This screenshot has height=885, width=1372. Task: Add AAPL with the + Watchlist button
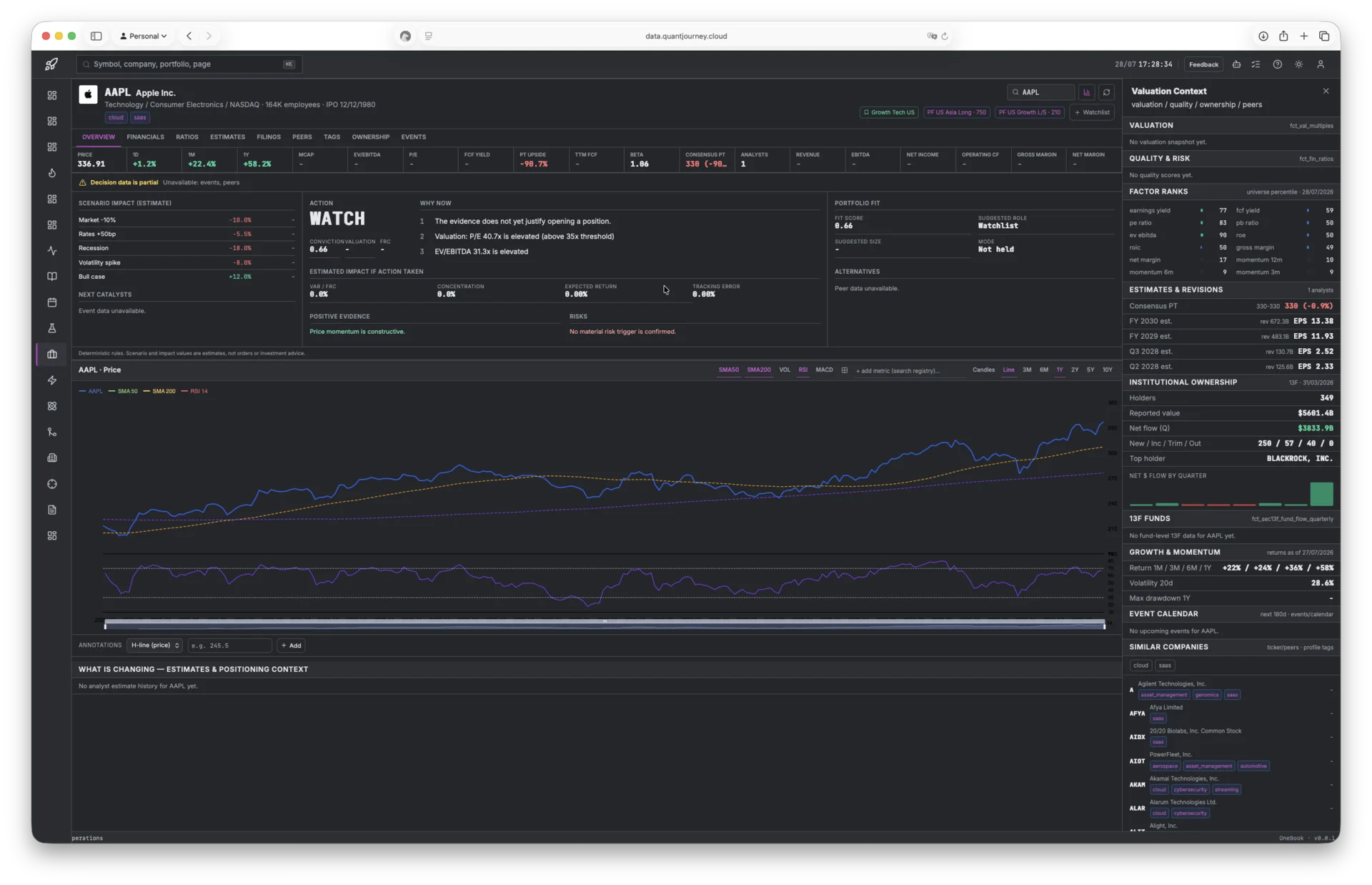click(1092, 112)
